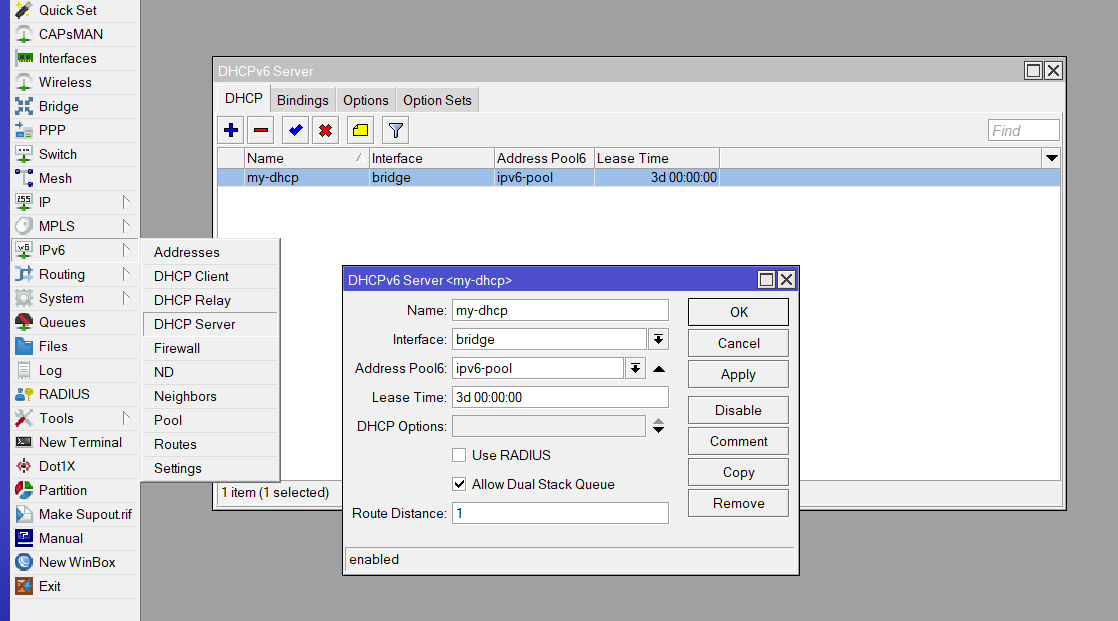Click the red cross disable icon

click(x=326, y=130)
